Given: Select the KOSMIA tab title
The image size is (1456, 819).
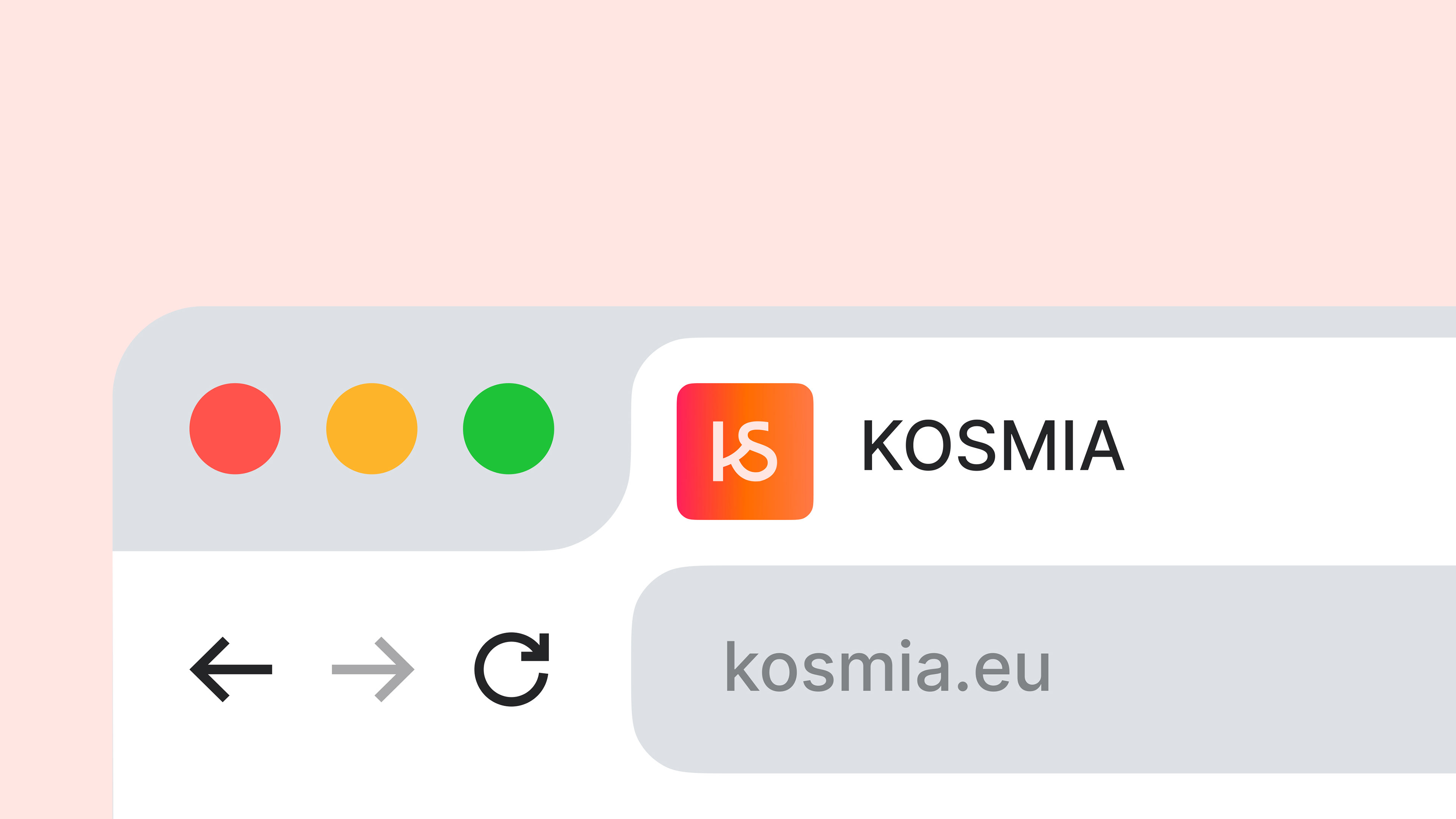Looking at the screenshot, I should click(x=993, y=445).
